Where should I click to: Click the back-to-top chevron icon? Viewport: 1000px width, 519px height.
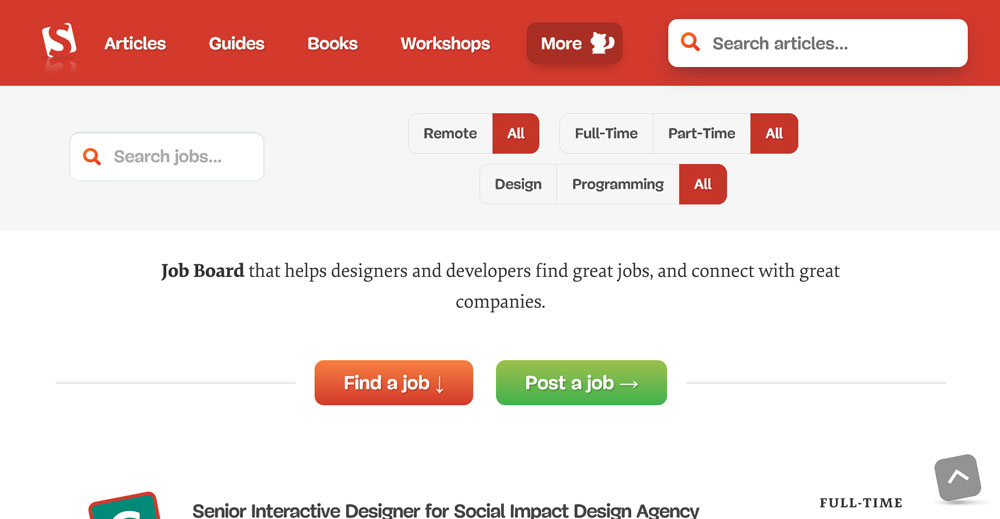[x=957, y=477]
